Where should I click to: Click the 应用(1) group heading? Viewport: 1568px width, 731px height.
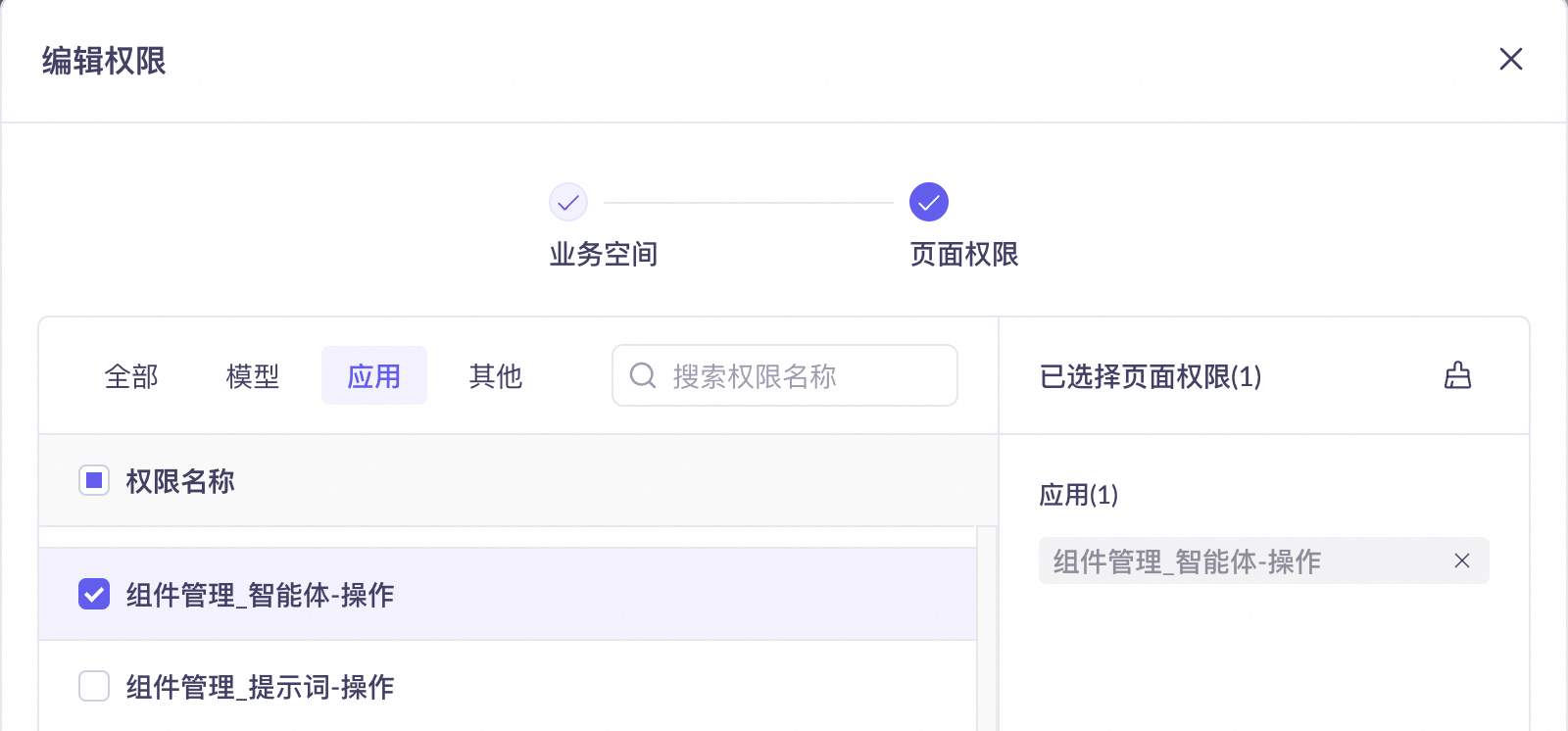[x=1075, y=496]
